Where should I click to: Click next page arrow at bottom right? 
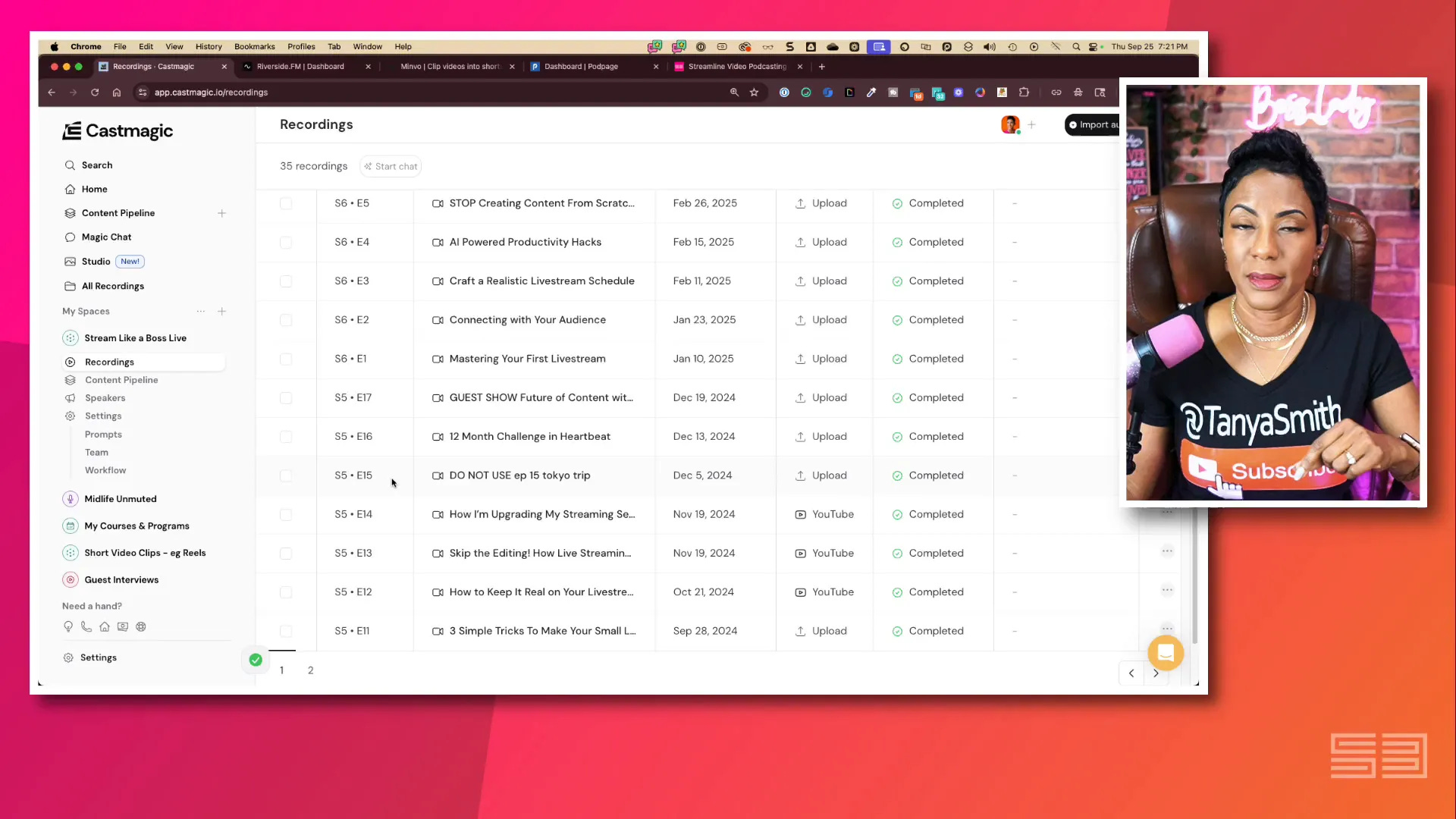click(1156, 673)
